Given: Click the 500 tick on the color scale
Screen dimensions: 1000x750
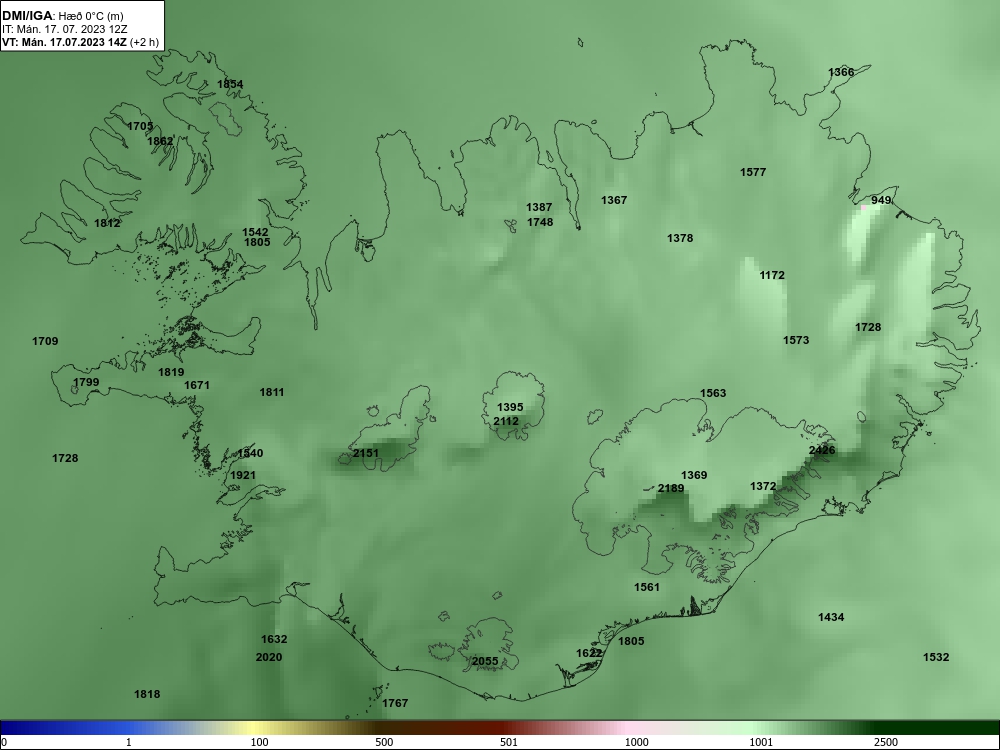Looking at the screenshot, I should tap(384, 742).
